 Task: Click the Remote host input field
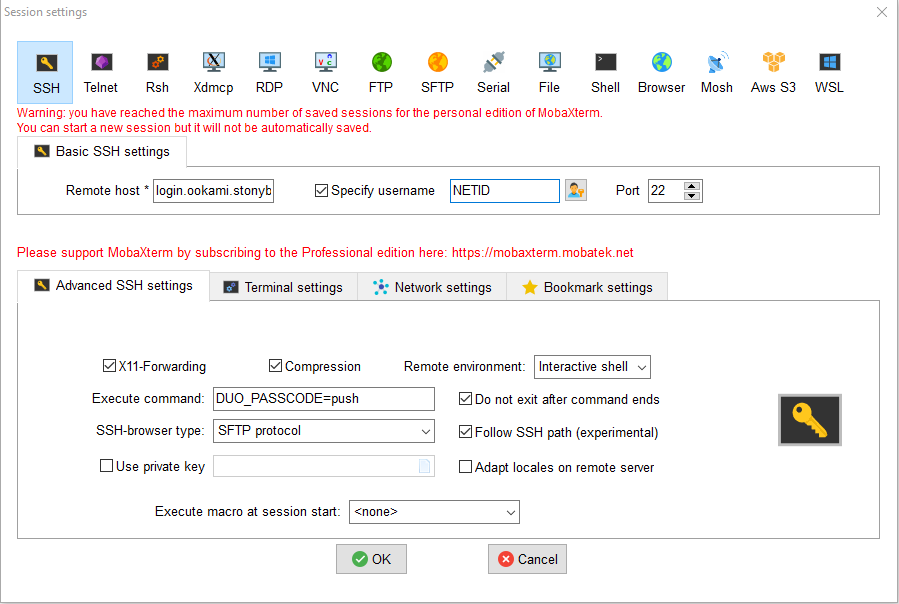(x=213, y=190)
